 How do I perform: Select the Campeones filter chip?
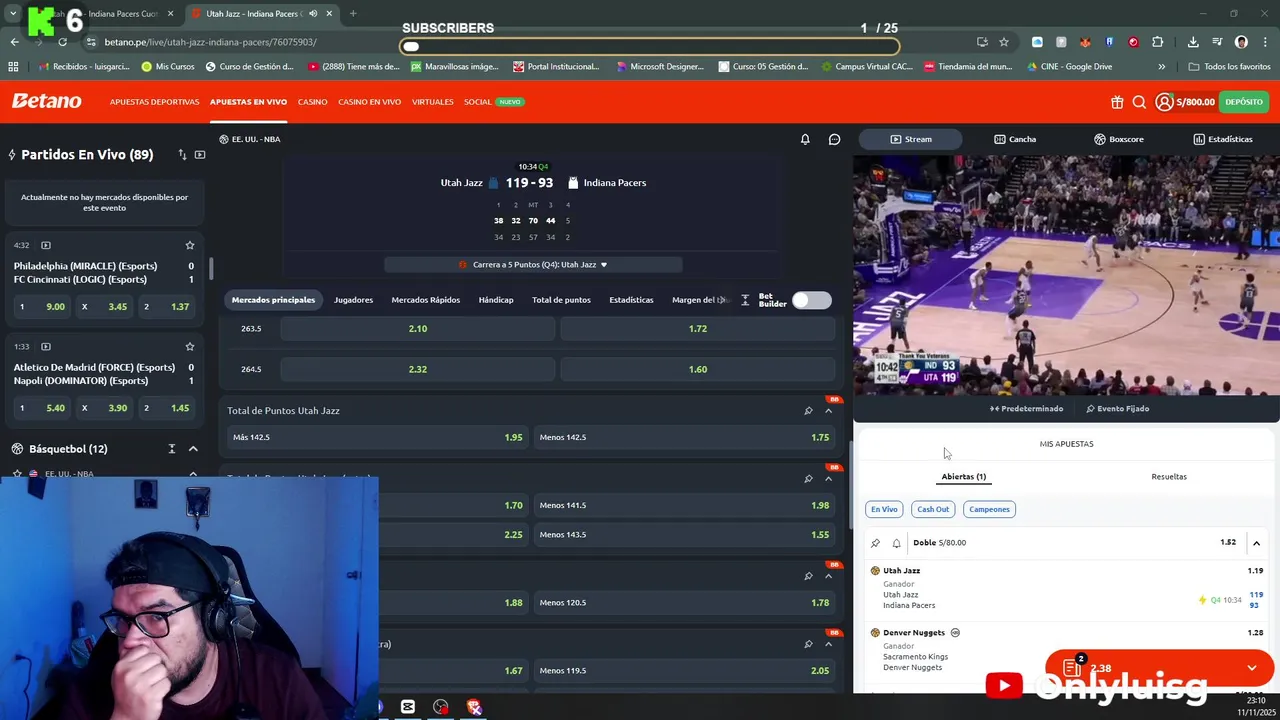coord(989,509)
